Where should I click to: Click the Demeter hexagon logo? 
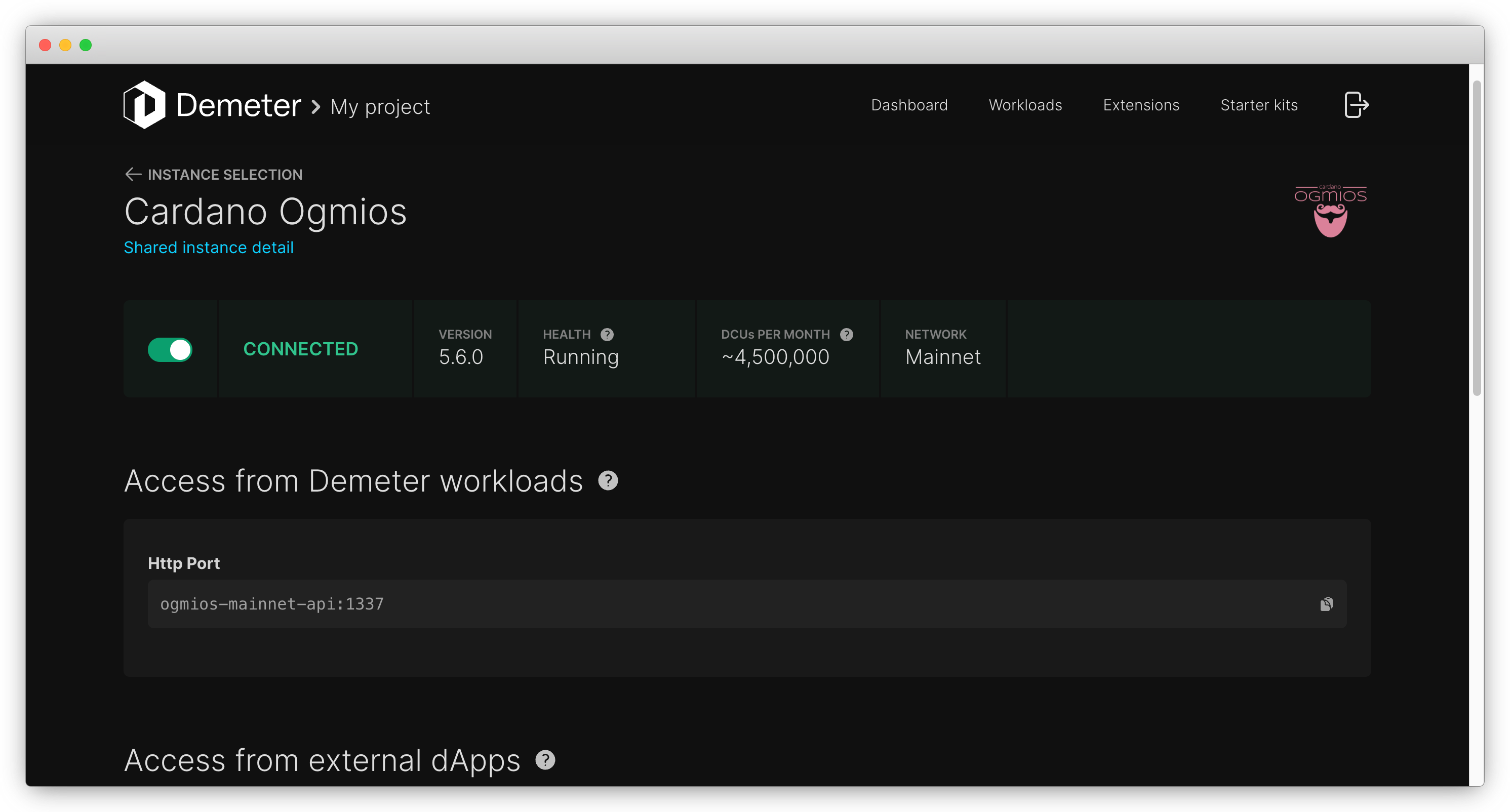click(144, 105)
